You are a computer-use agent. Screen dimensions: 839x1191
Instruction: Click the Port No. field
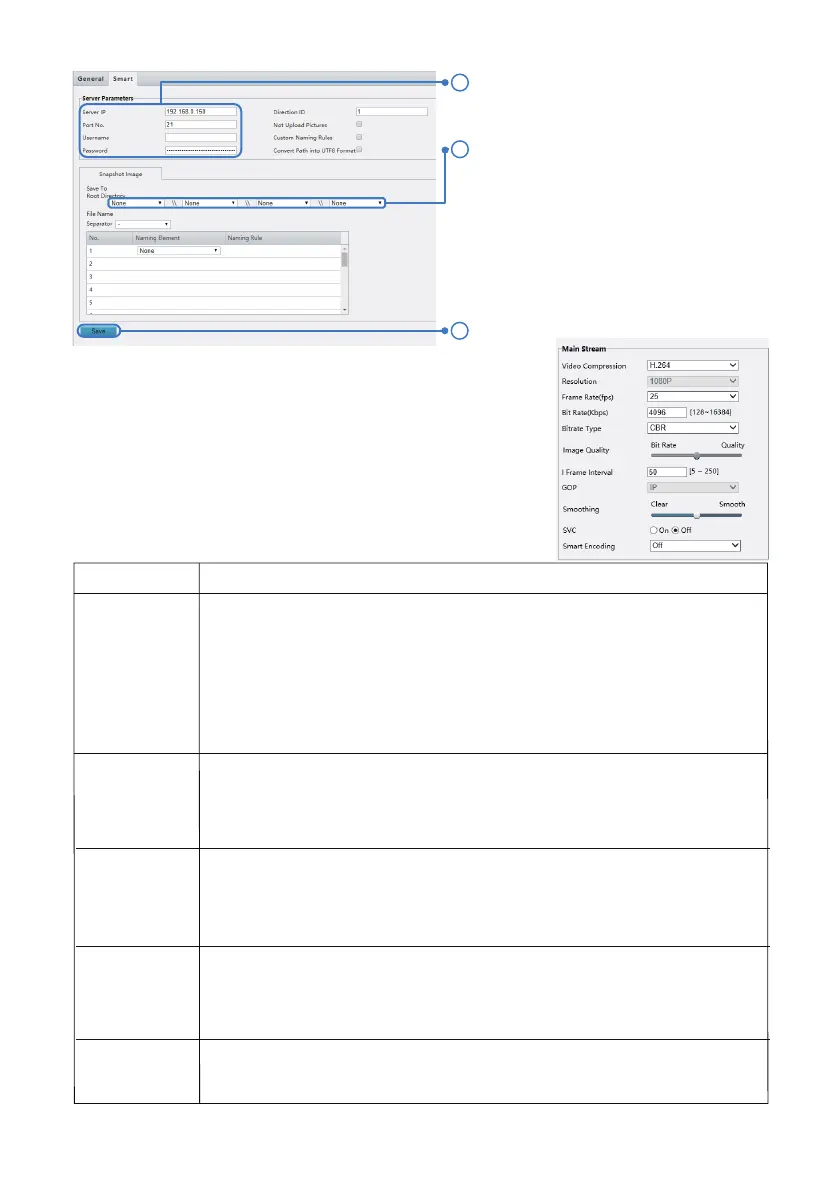201,125
